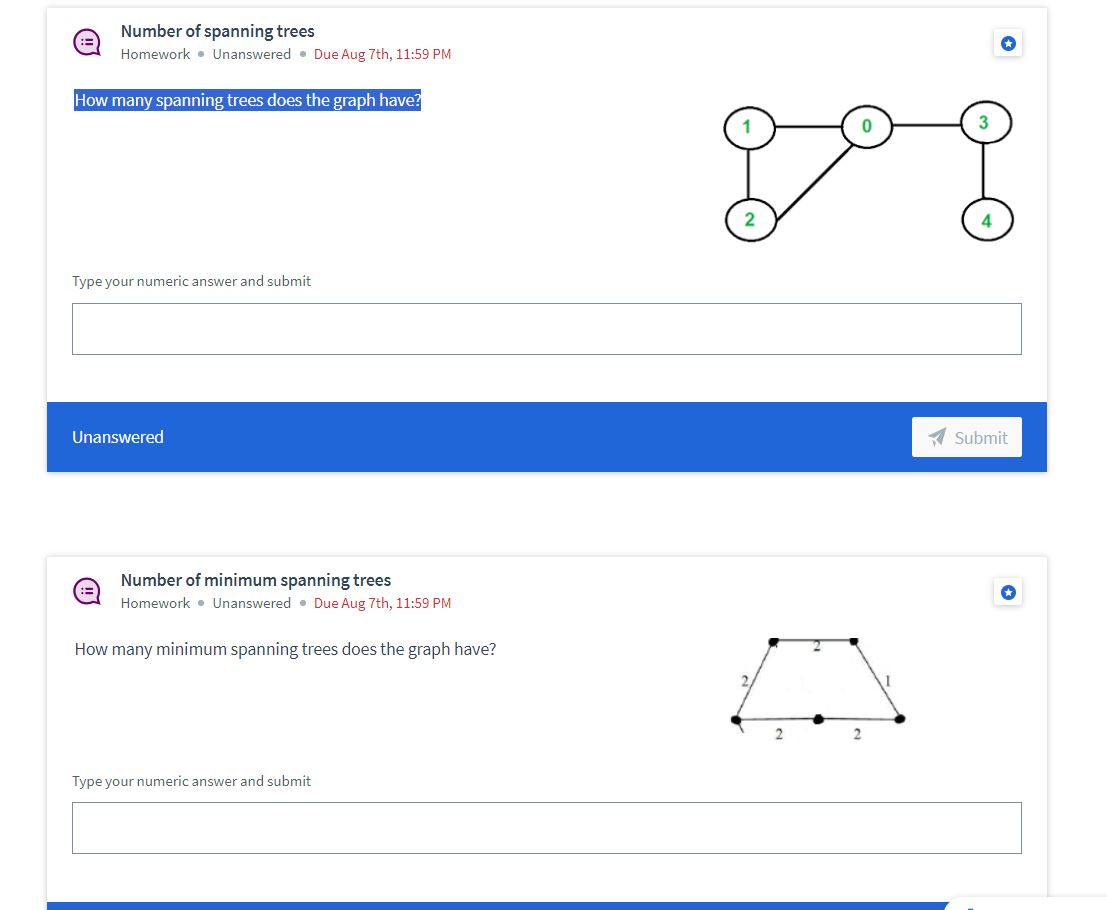The width and height of the screenshot is (1107, 910).
Task: Open the Number of spanning trees title
Action: pos(217,31)
